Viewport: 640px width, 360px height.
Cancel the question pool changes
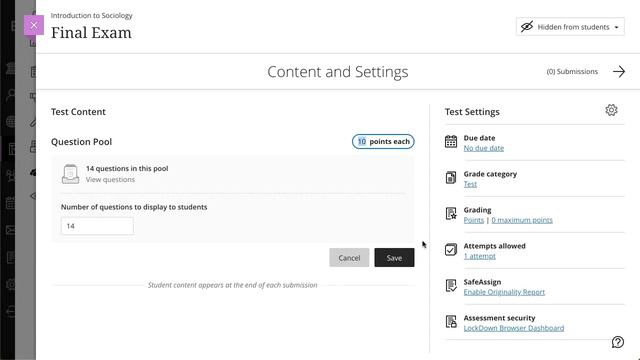349,258
